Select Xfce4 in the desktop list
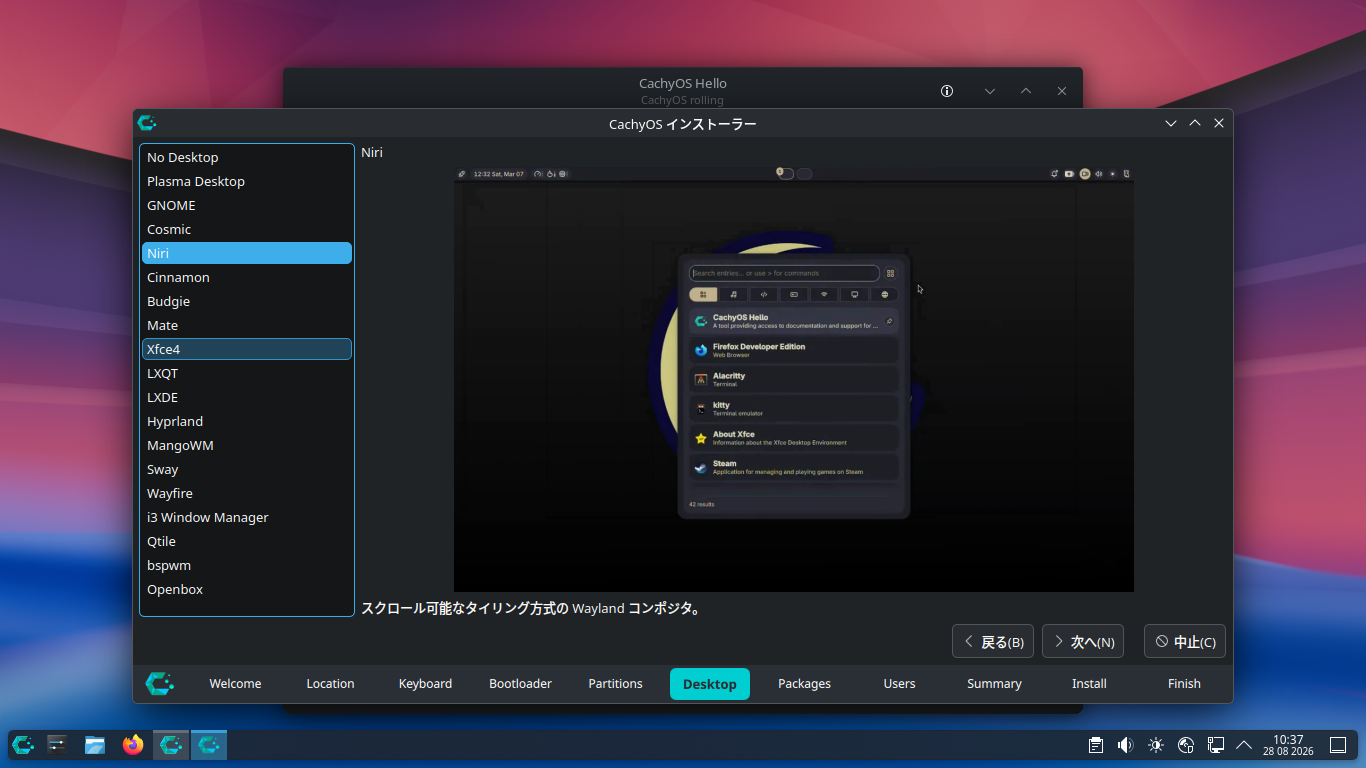Viewport: 1366px width, 768px height. tap(247, 349)
